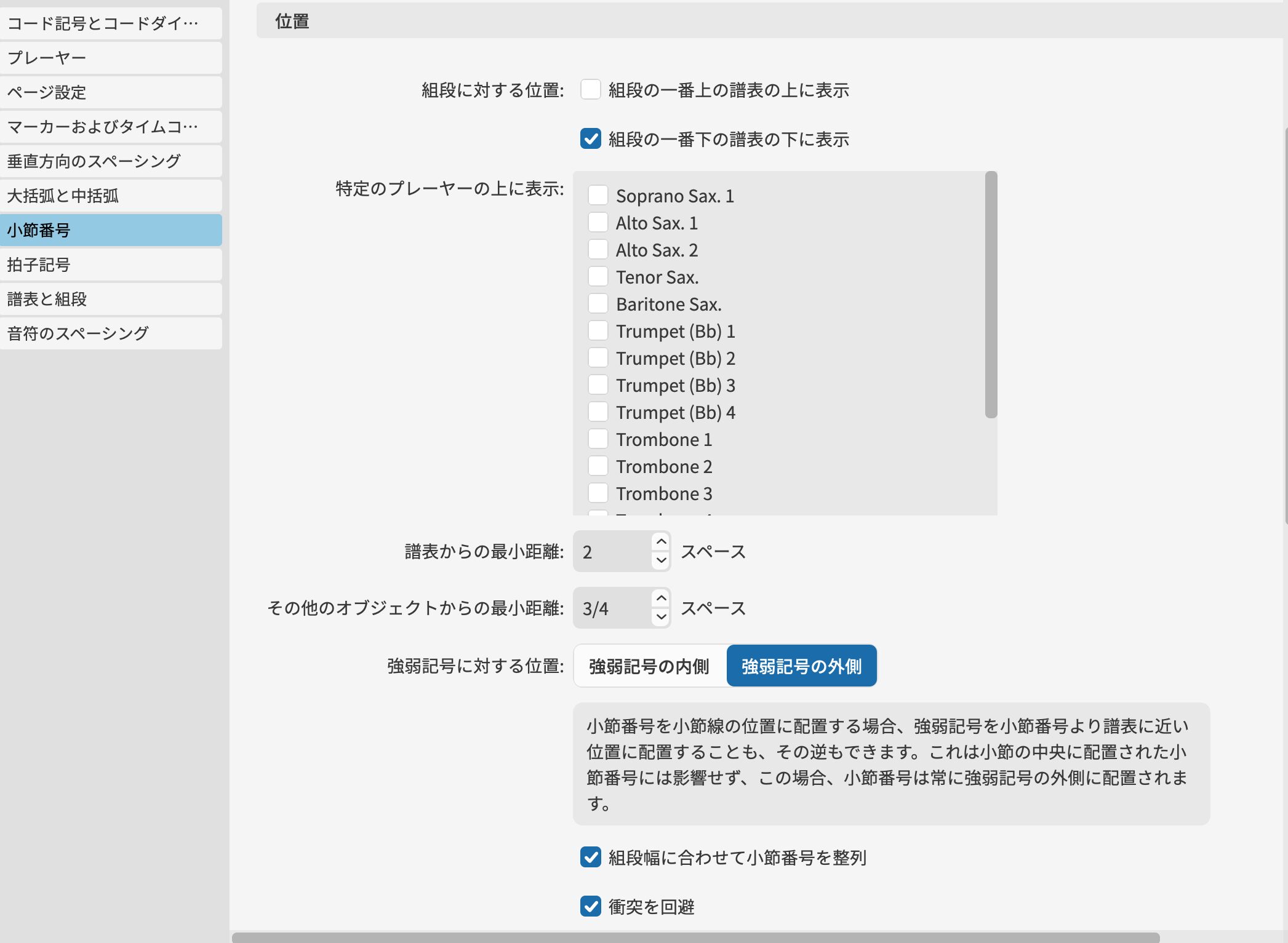This screenshot has height=943, width=1288.
Task: Increase その他のオブジェクトからの最小距離 up arrow
Action: tap(661, 599)
